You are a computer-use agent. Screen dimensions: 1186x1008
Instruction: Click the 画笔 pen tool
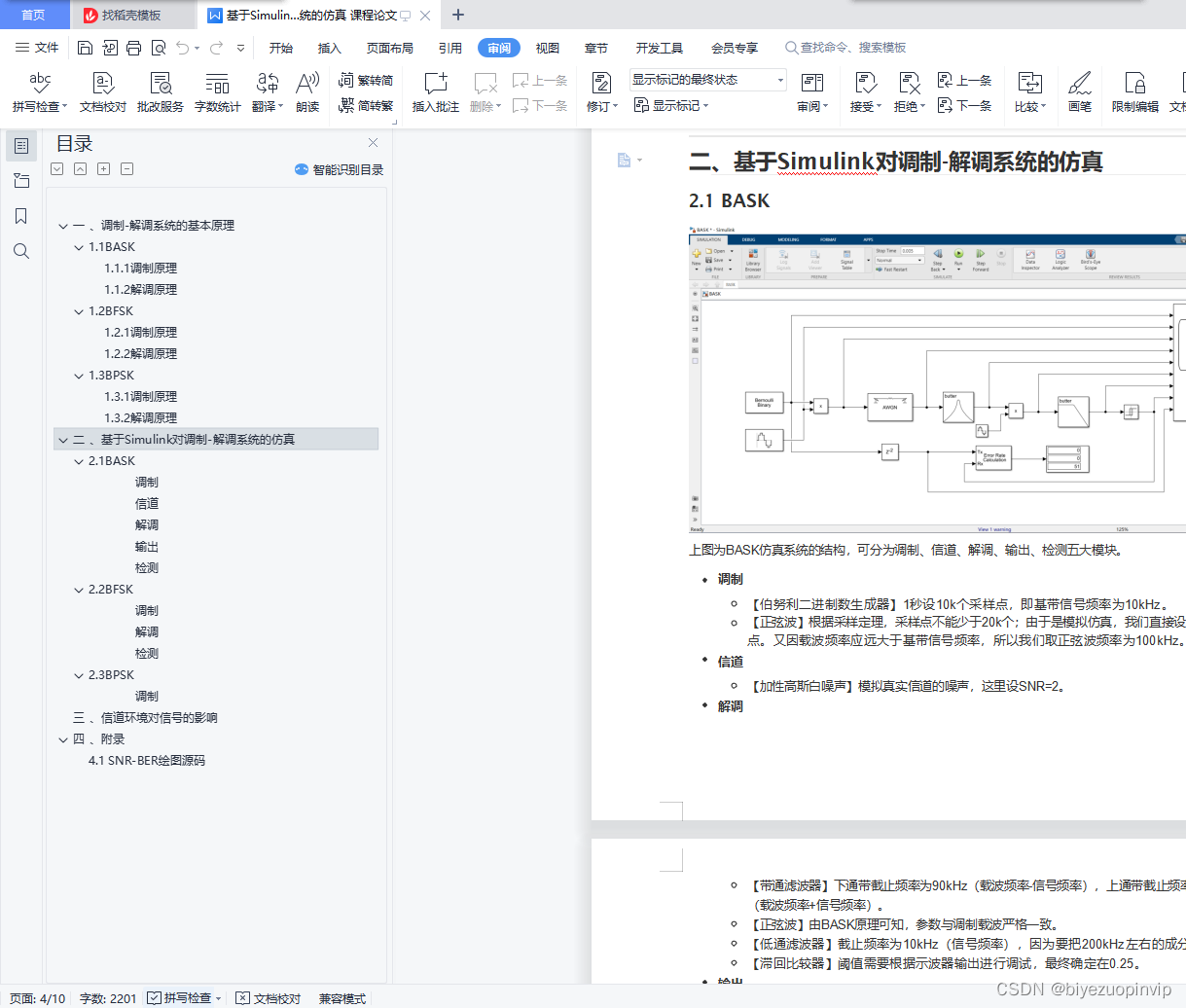(1079, 92)
